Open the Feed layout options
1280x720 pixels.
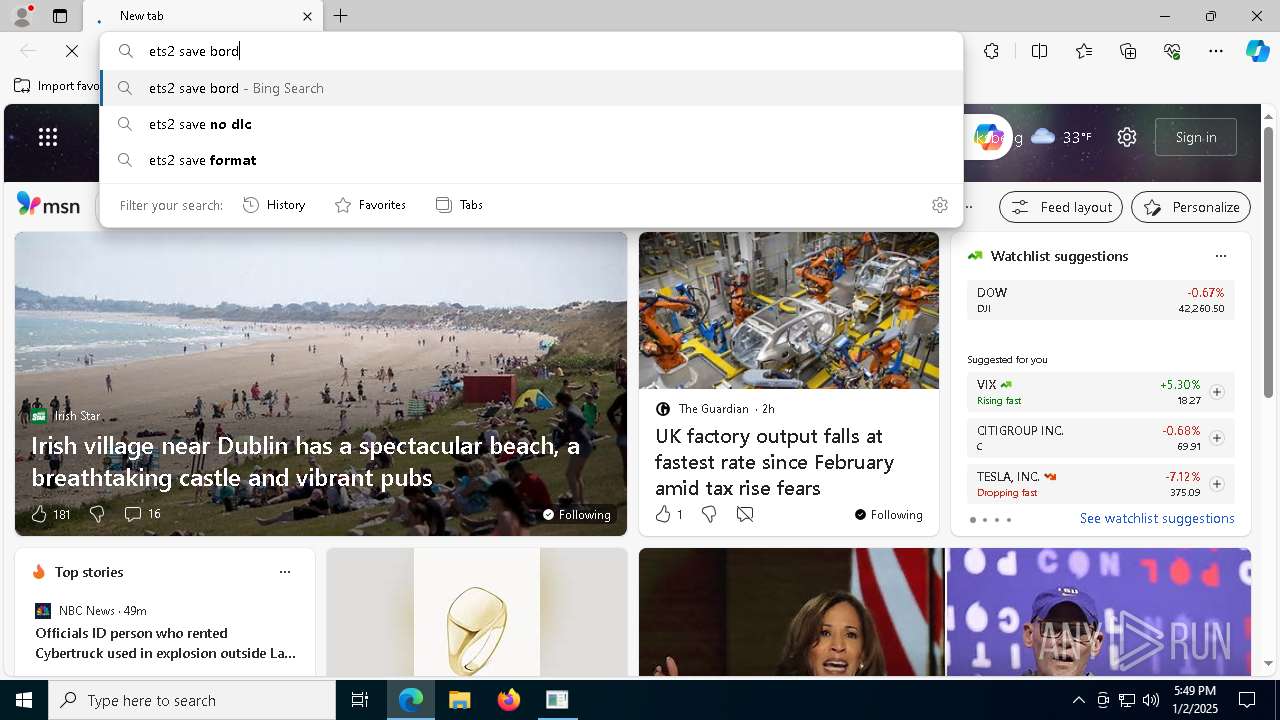[1061, 207]
